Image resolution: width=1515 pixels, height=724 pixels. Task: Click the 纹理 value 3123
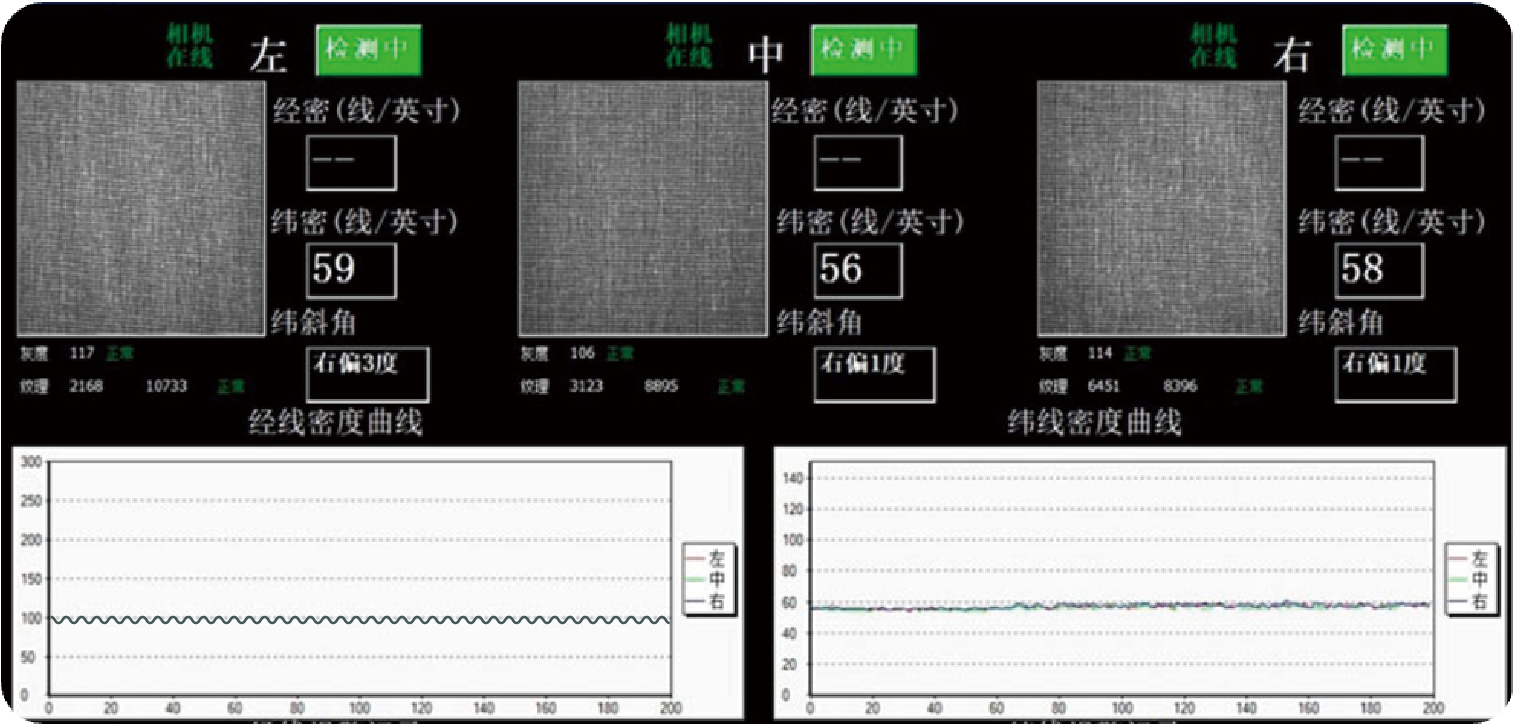[586, 386]
